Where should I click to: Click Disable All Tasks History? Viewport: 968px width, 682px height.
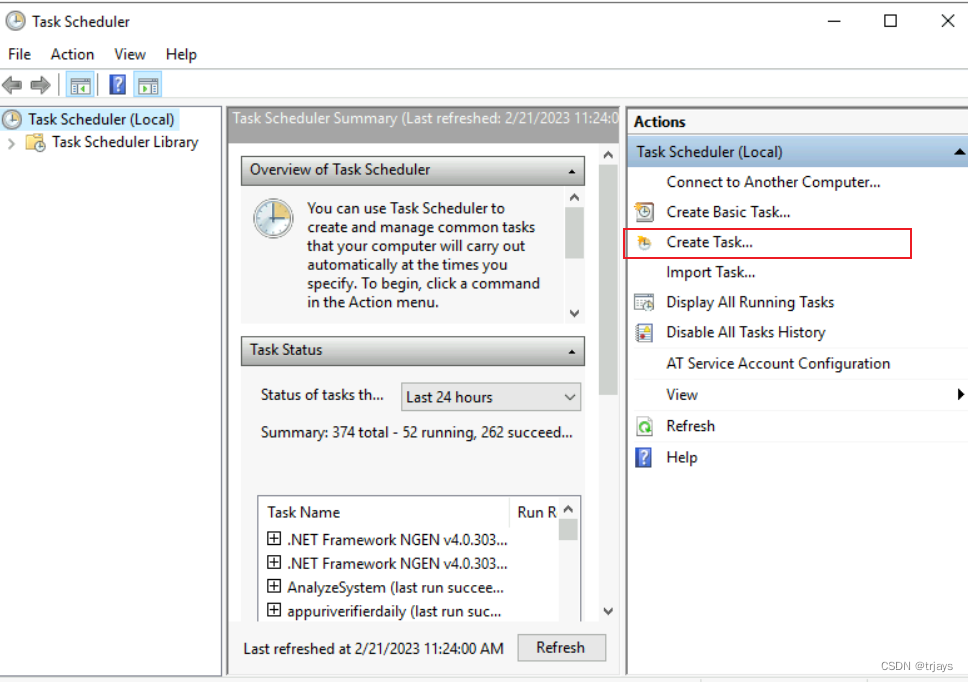coord(745,333)
